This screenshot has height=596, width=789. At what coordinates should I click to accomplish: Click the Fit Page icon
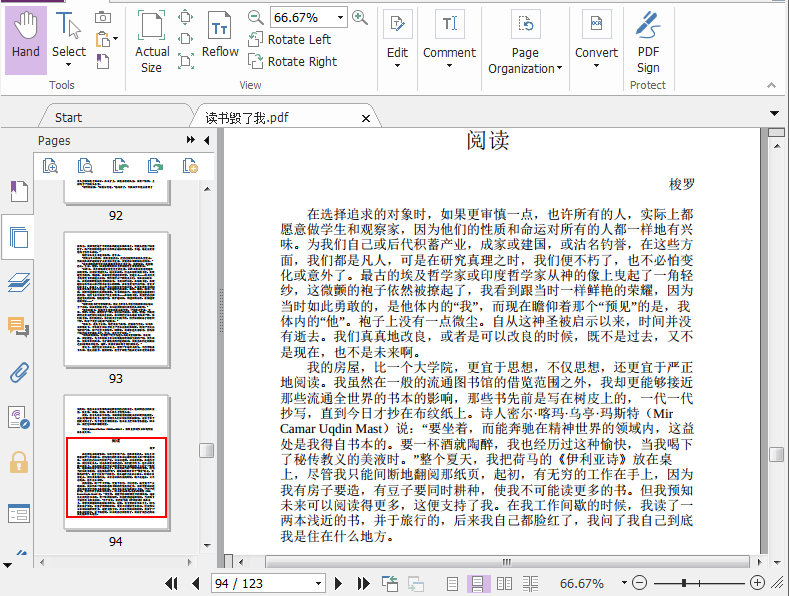(x=185, y=17)
